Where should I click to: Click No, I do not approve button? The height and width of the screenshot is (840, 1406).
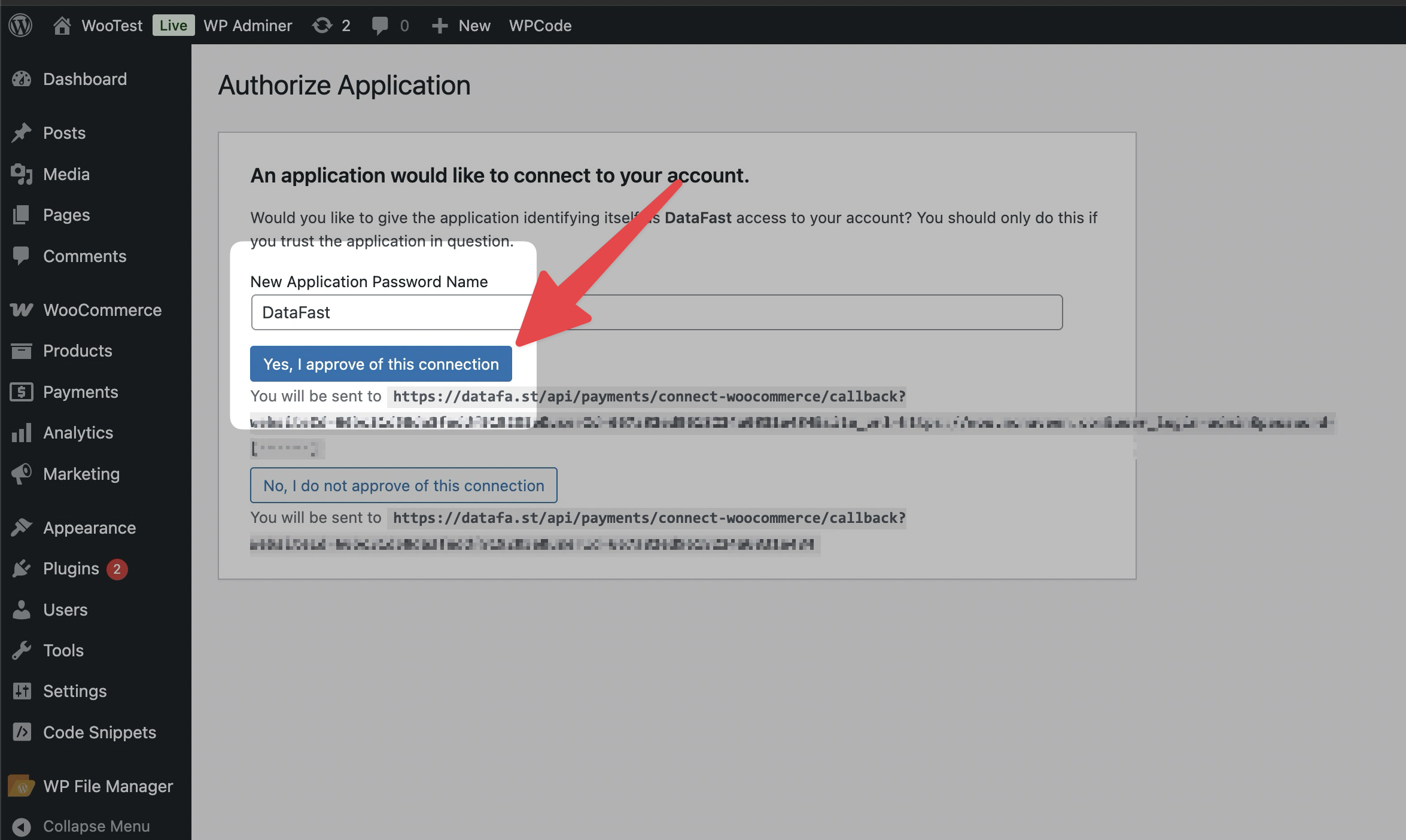click(403, 485)
